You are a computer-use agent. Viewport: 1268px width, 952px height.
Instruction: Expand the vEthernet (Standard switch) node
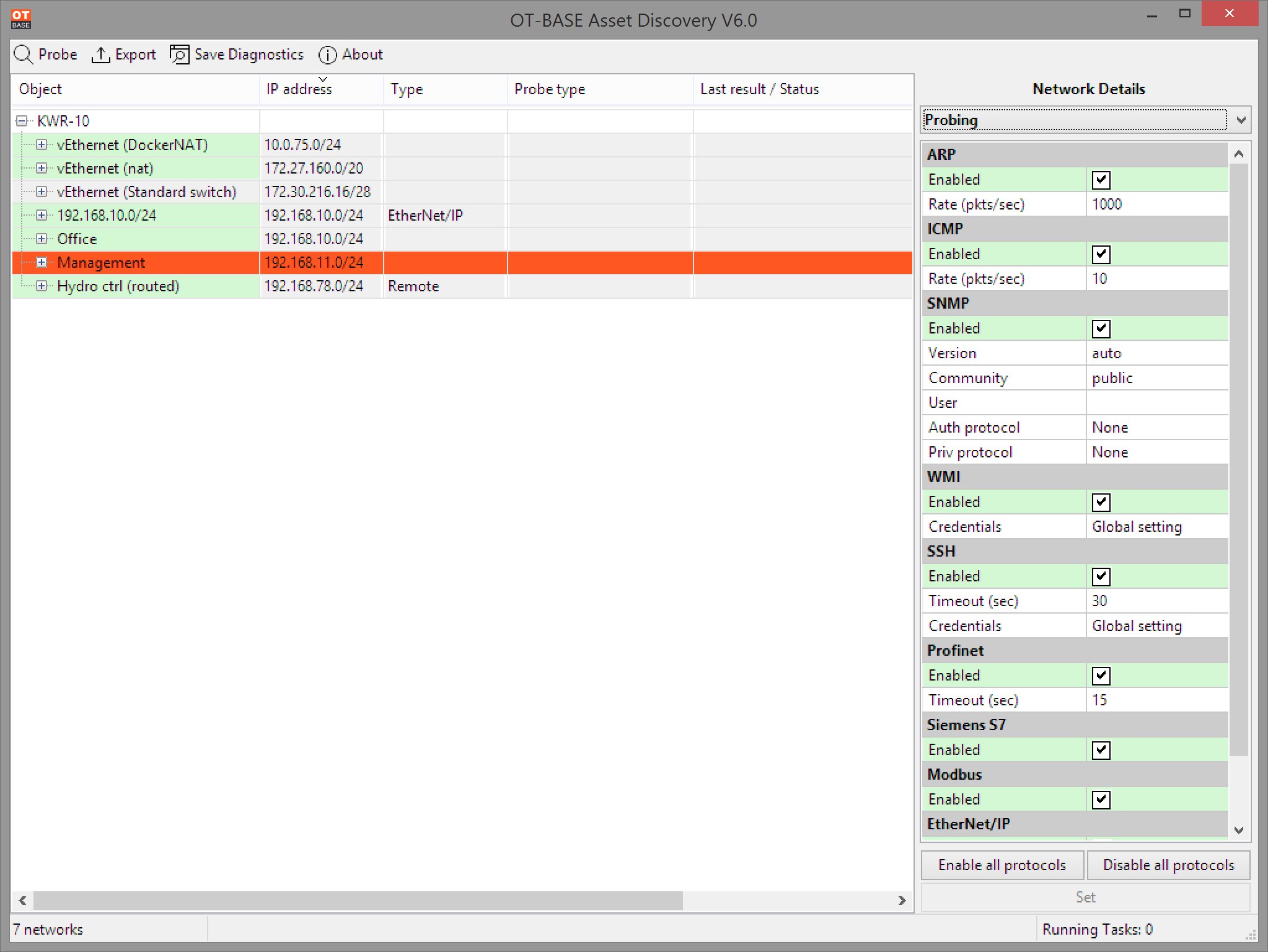click(42, 192)
